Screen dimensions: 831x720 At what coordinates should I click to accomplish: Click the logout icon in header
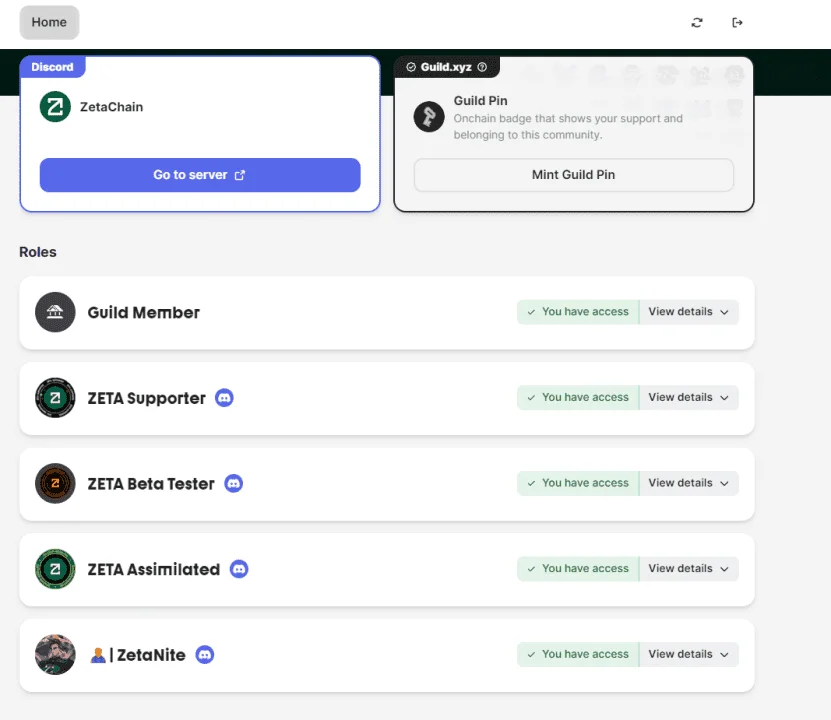coord(737,22)
